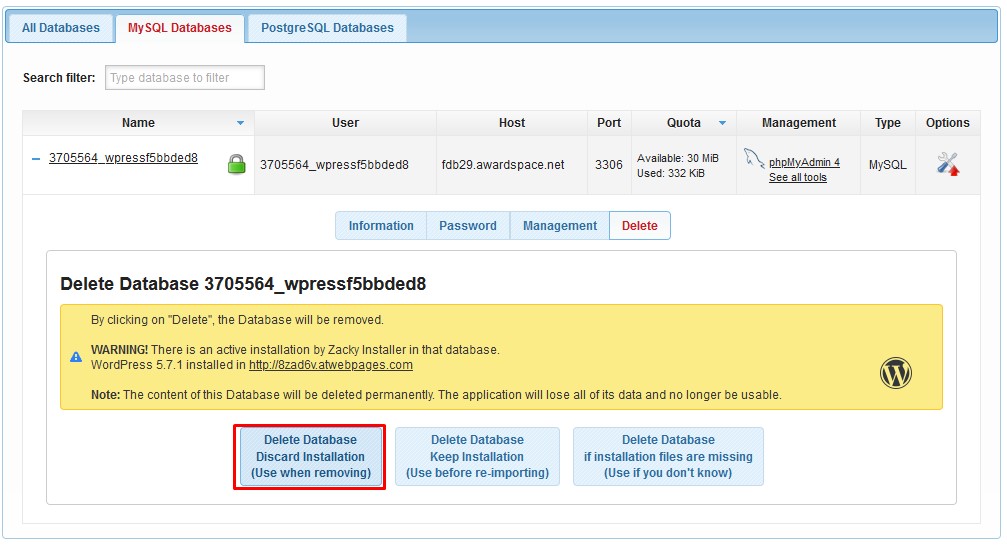The height and width of the screenshot is (545, 1007).
Task: Select the port value 3306
Action: (x=609, y=165)
